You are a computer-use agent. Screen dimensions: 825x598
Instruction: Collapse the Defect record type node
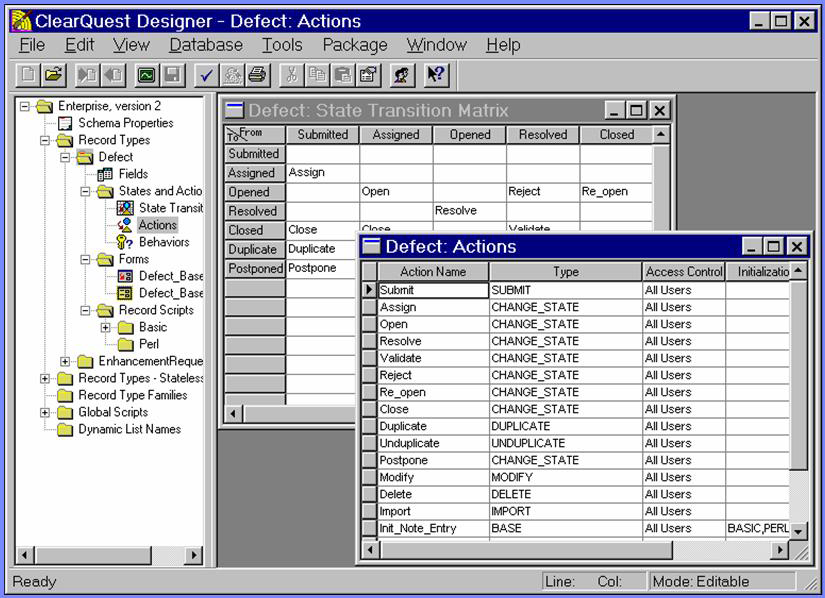pyautogui.click(x=65, y=157)
